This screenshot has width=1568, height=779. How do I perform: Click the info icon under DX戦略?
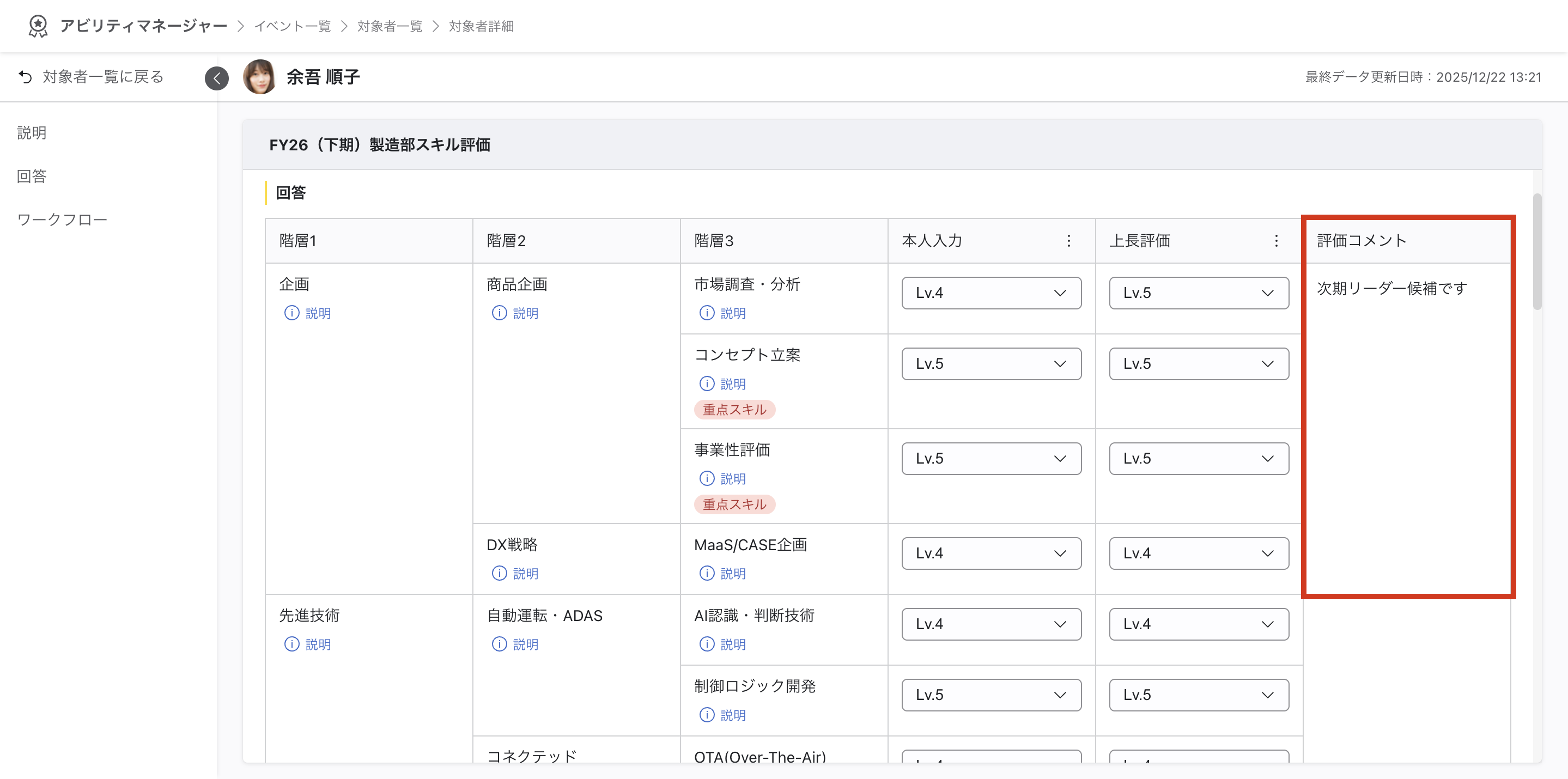tap(499, 573)
